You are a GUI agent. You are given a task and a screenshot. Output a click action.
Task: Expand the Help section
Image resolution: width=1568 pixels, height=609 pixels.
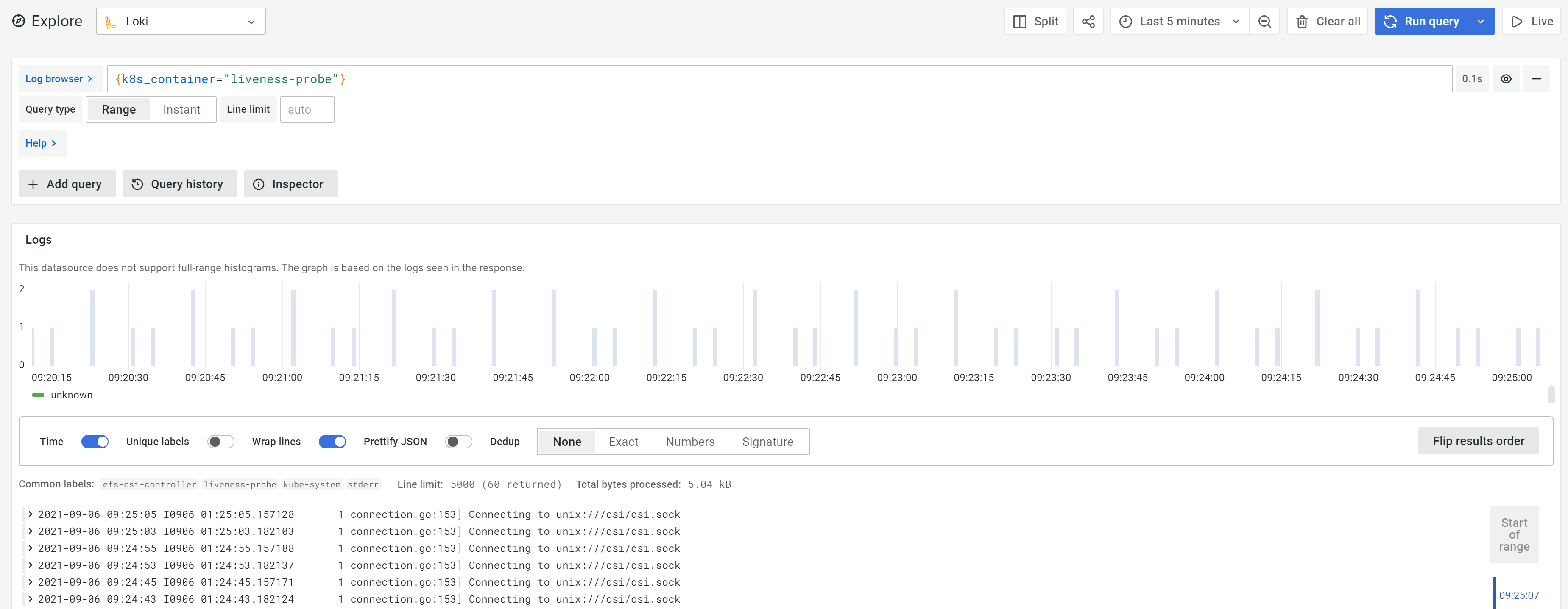[42, 143]
